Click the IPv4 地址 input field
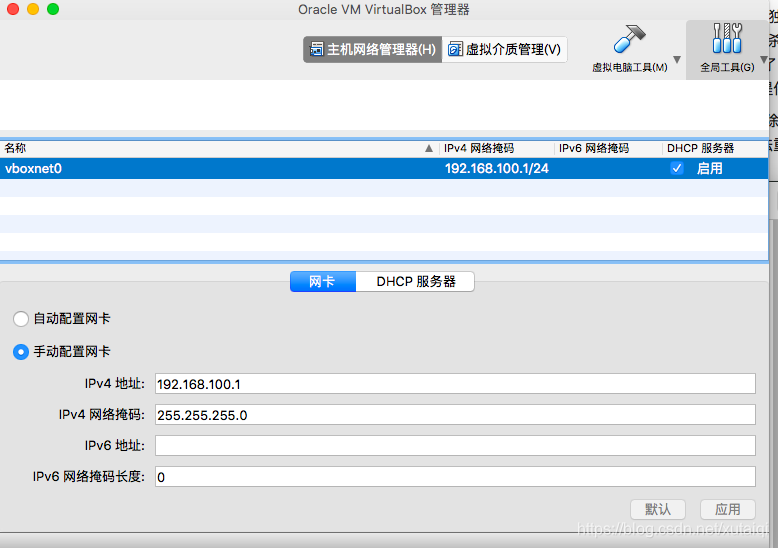Viewport: 778px width, 548px height. (455, 384)
